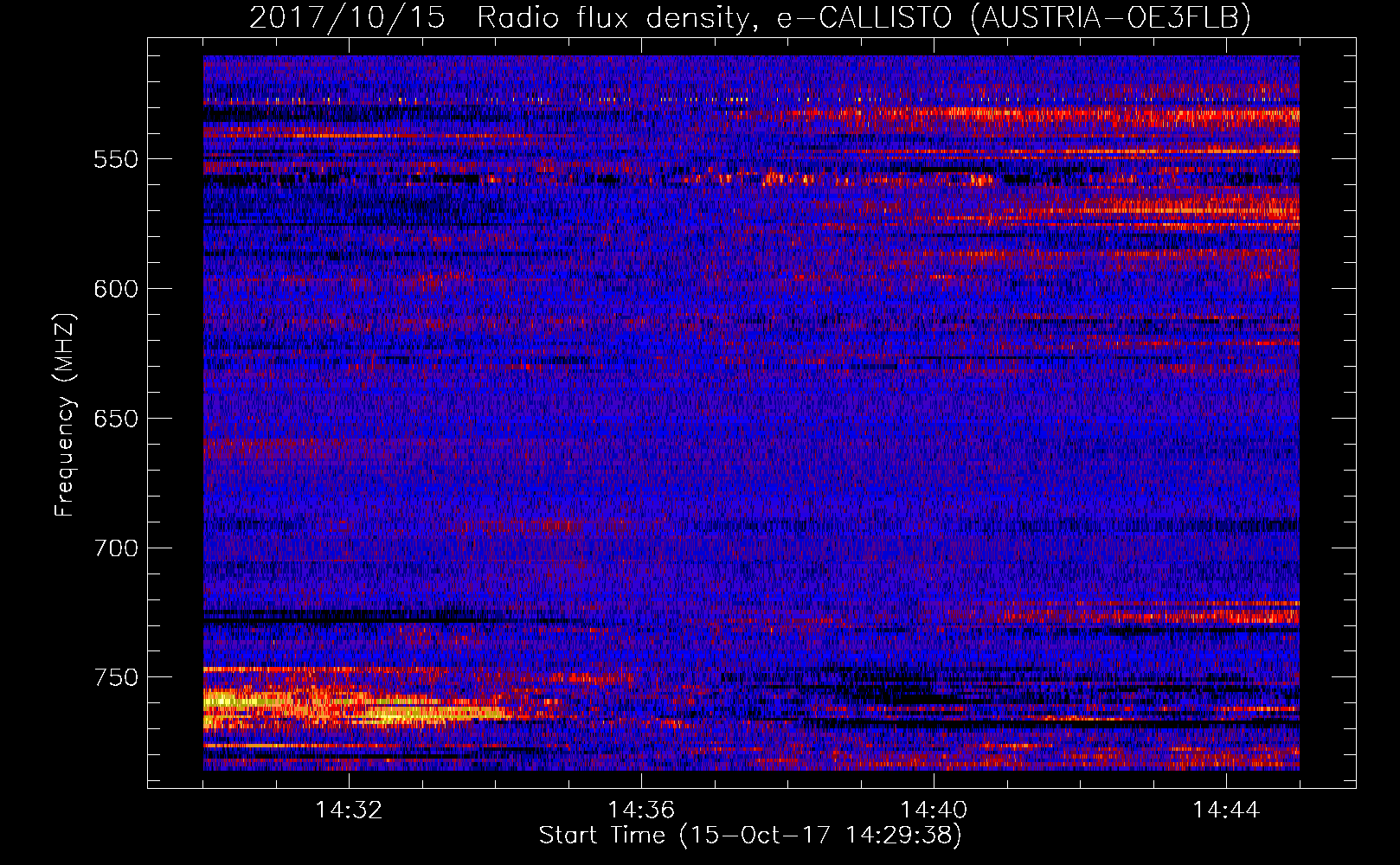Click the 'Start Time (15-Oct-17 14:29:38)' axis label

point(750,835)
